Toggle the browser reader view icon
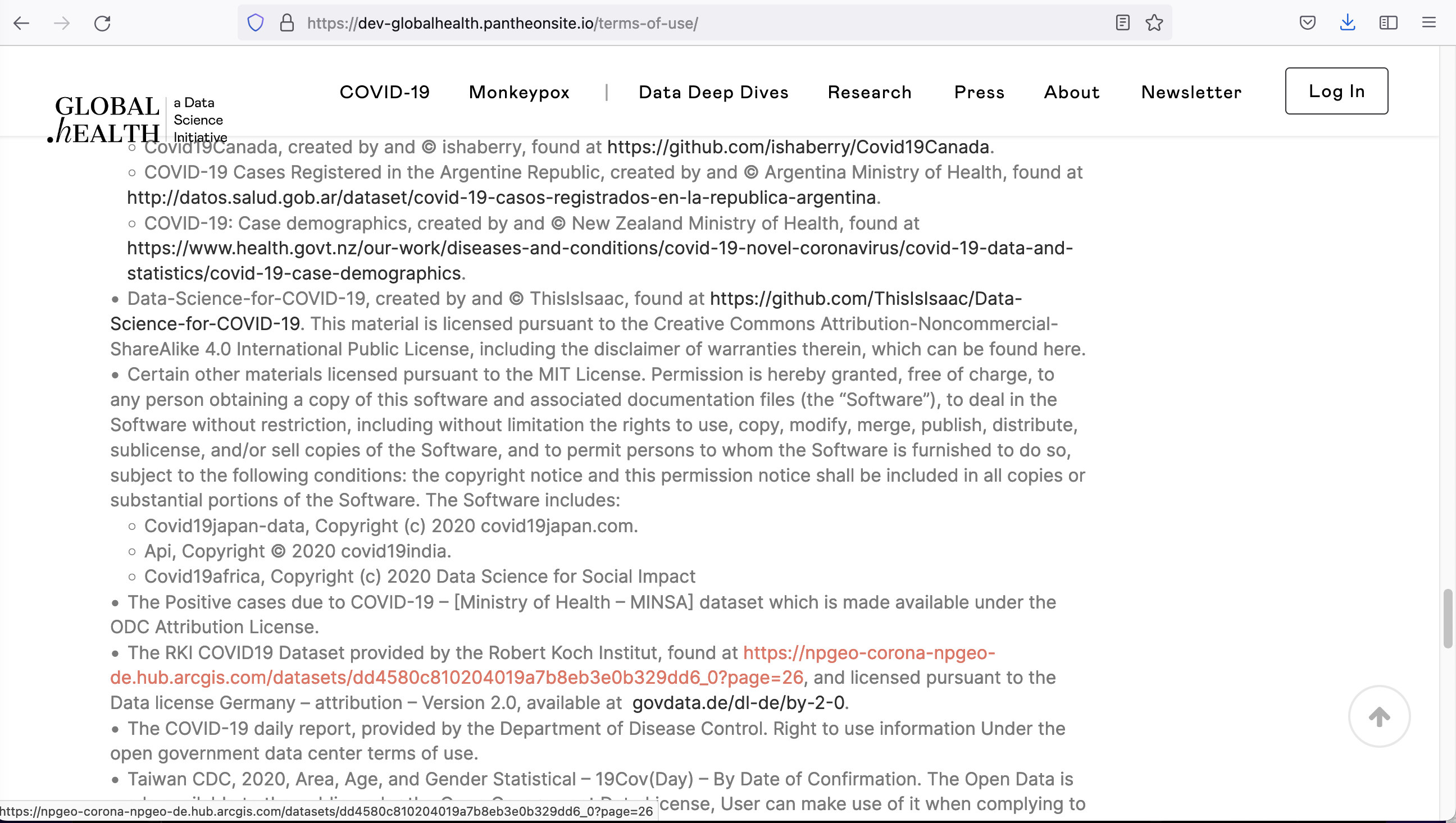1456x823 pixels. click(x=1123, y=22)
